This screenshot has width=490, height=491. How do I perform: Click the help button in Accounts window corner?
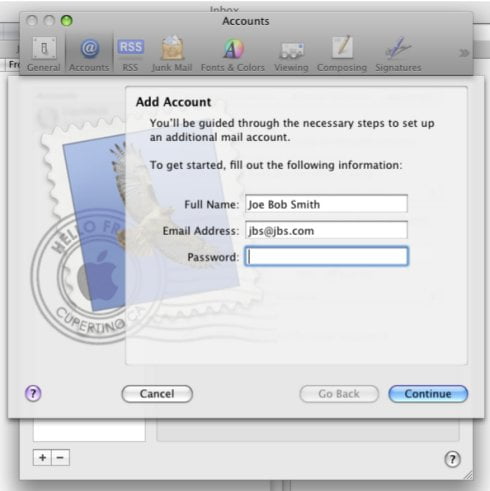pos(452,459)
